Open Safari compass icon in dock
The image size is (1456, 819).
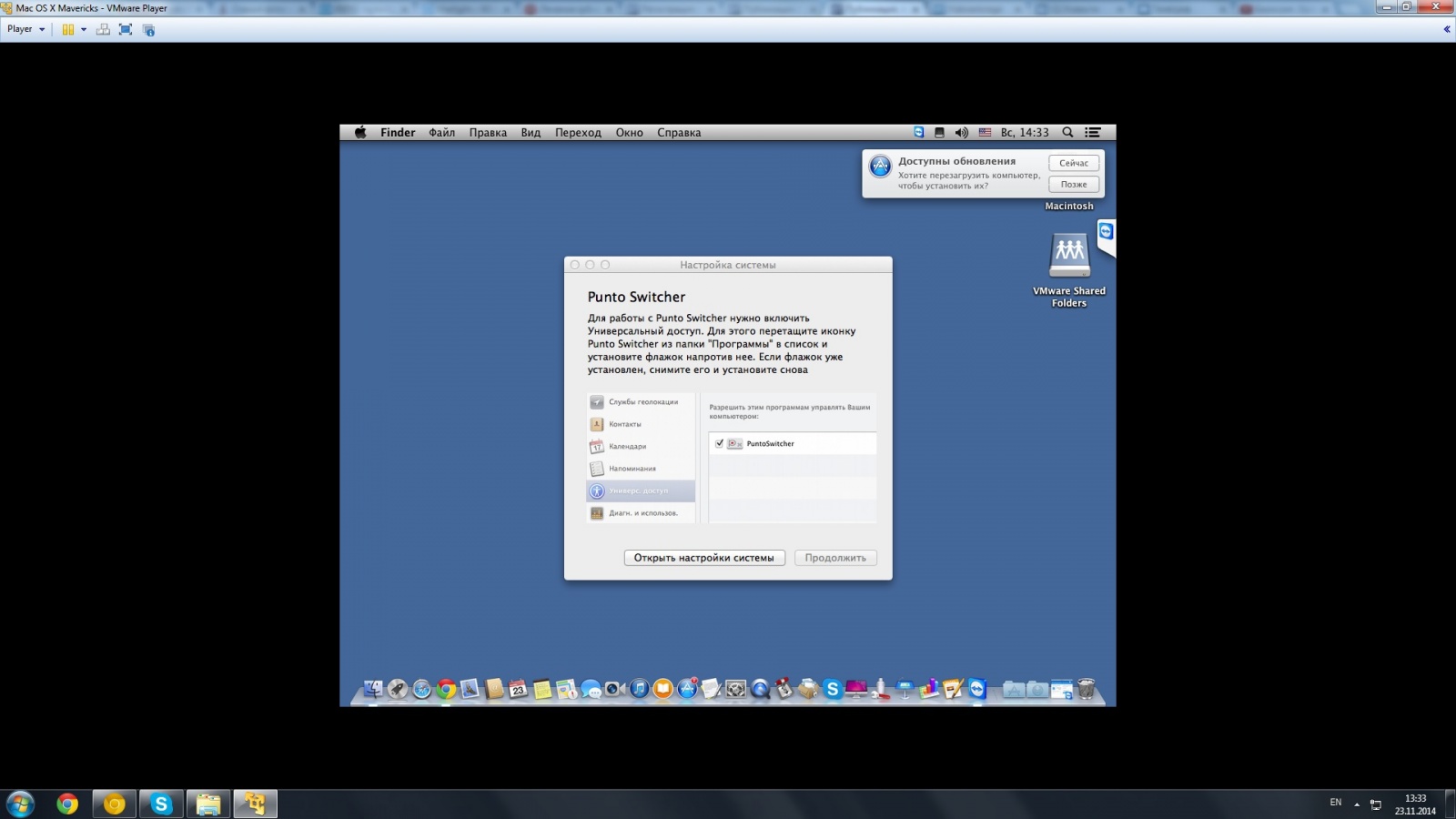pyautogui.click(x=422, y=689)
